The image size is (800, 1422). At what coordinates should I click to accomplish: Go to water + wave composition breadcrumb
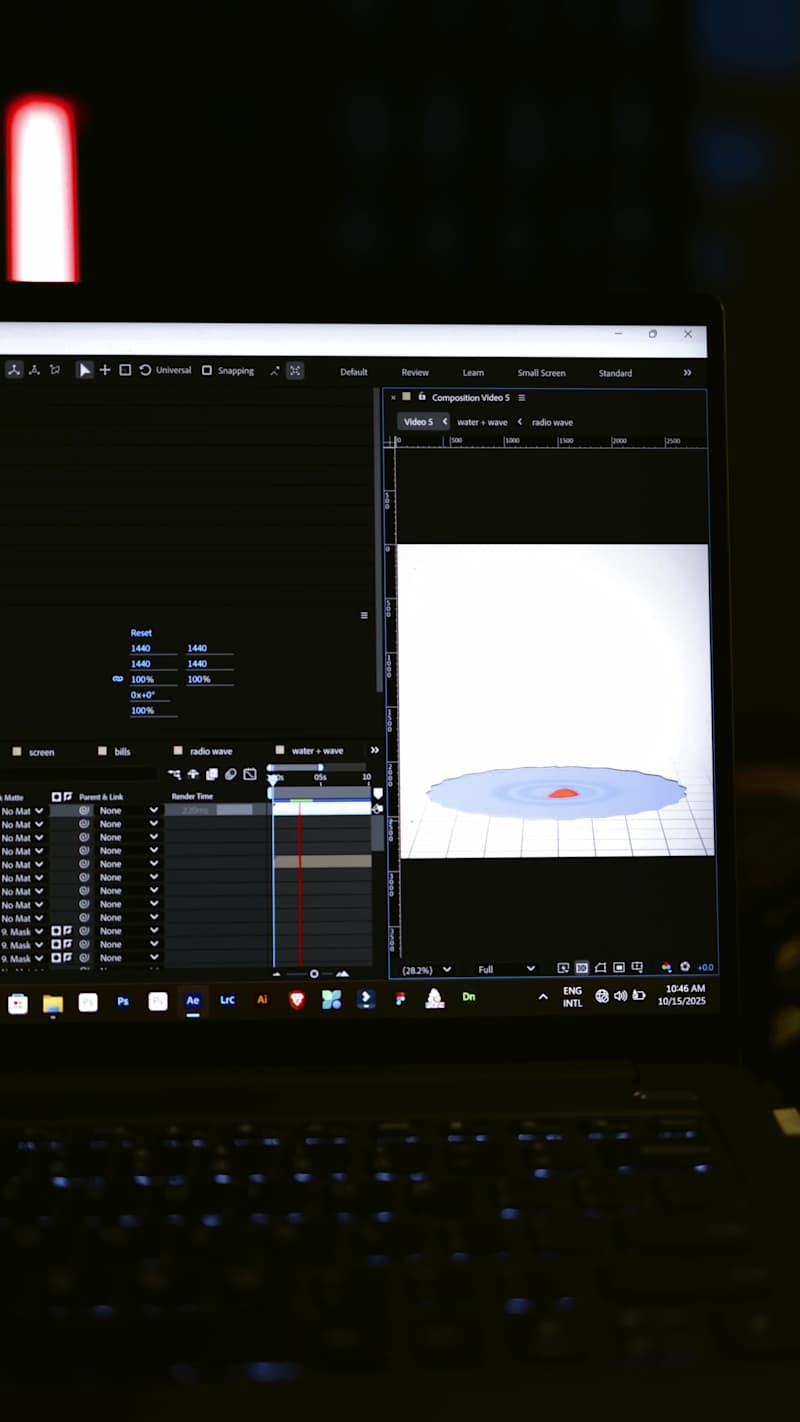pos(482,422)
